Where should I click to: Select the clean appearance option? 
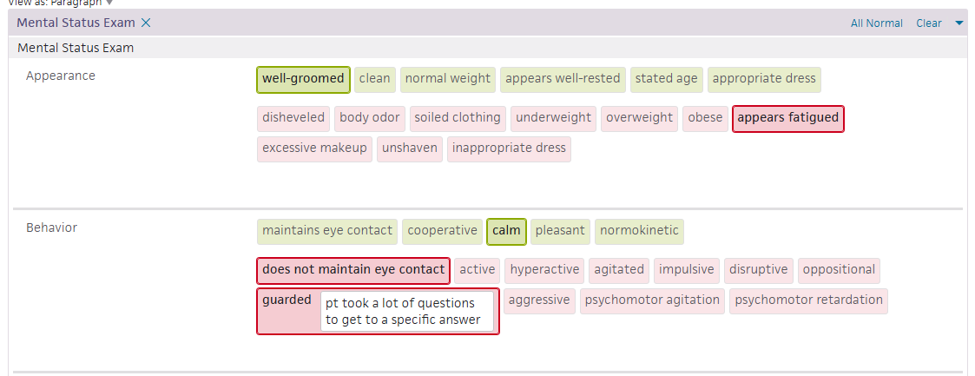pyautogui.click(x=374, y=80)
